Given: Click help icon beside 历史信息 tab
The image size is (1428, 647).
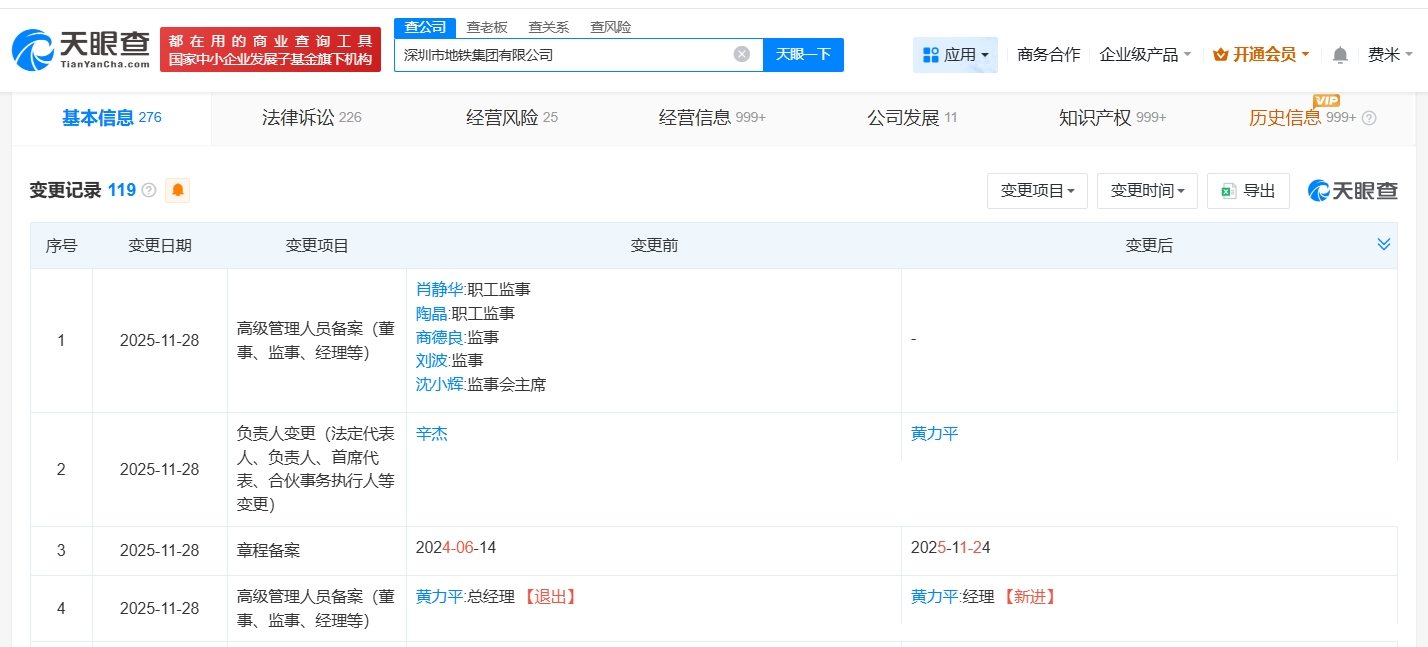Looking at the screenshot, I should coord(1369,118).
